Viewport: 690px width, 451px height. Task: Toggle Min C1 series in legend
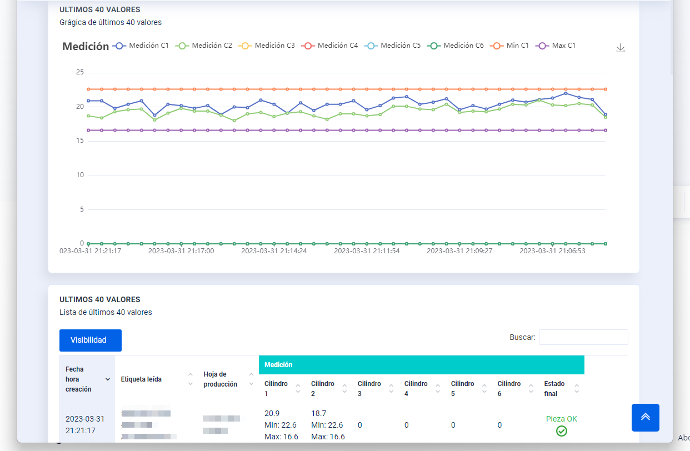510,45
